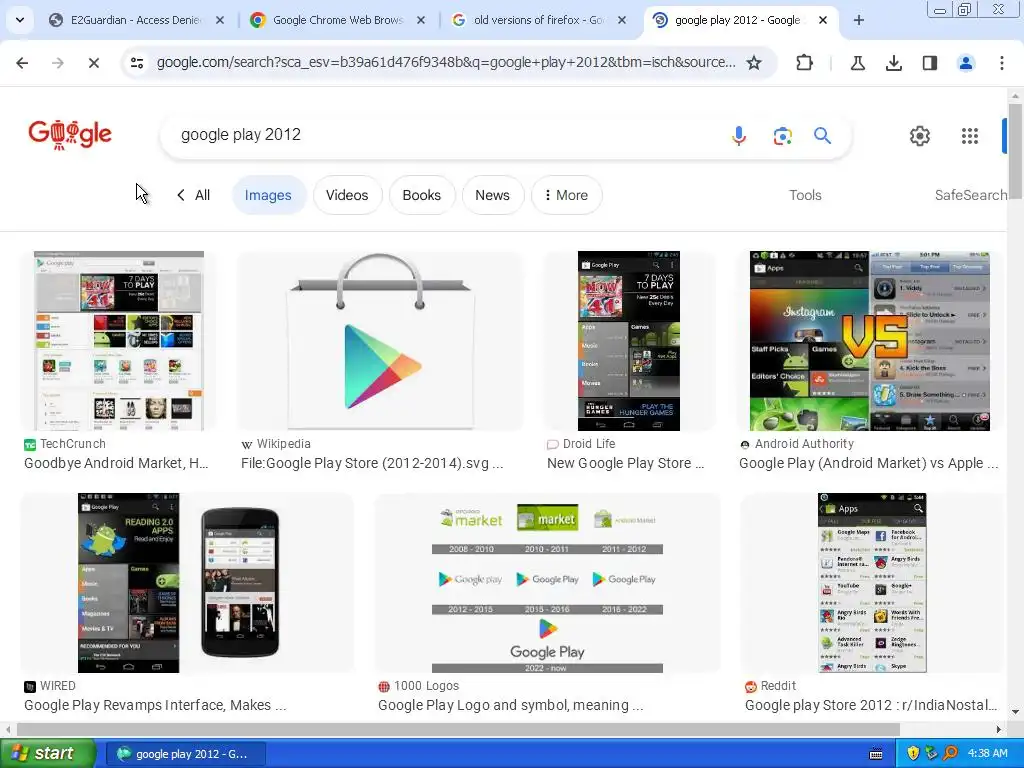Open Chrome three-dot menu
Screen dimensions: 1024x768
pyautogui.click(x=1001, y=63)
